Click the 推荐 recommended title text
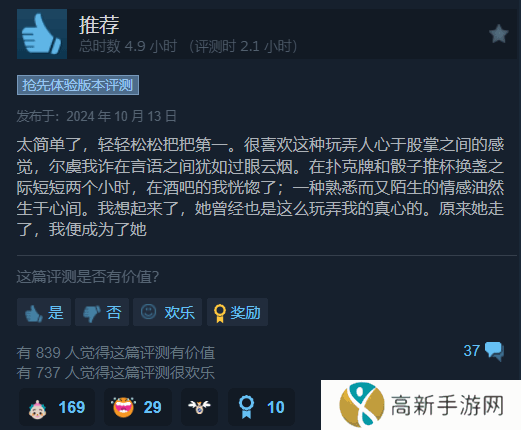This screenshot has width=521, height=430. (99, 25)
